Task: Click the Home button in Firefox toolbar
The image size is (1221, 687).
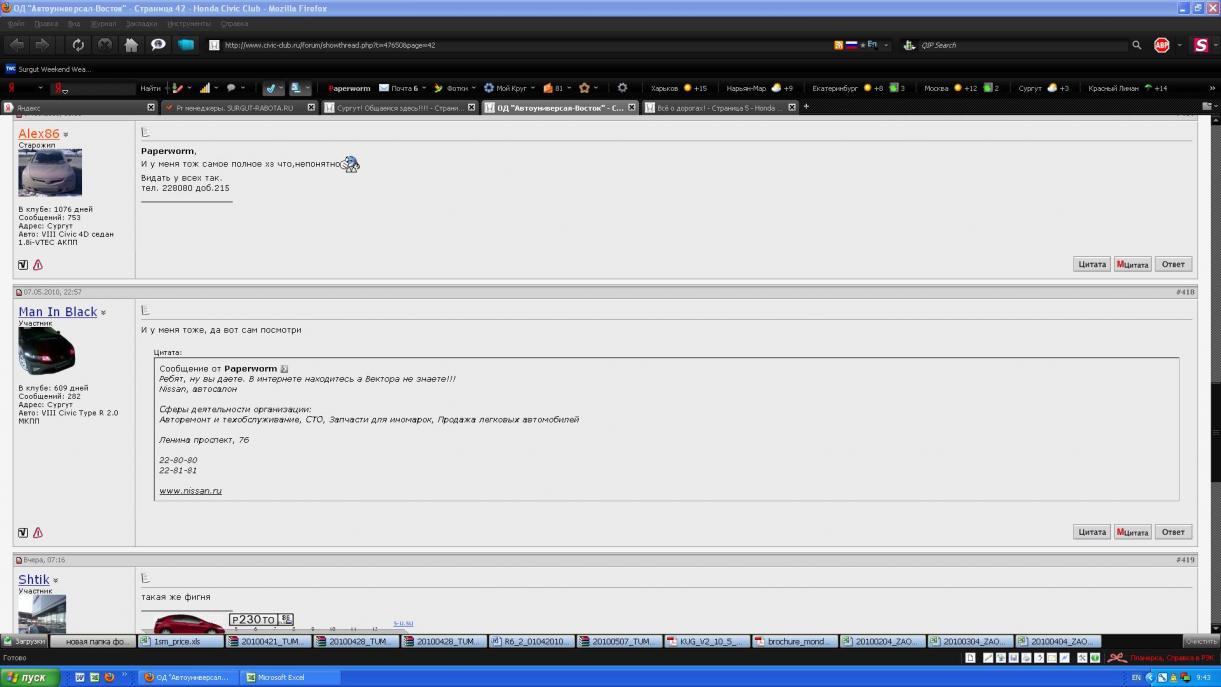Action: tap(131, 45)
